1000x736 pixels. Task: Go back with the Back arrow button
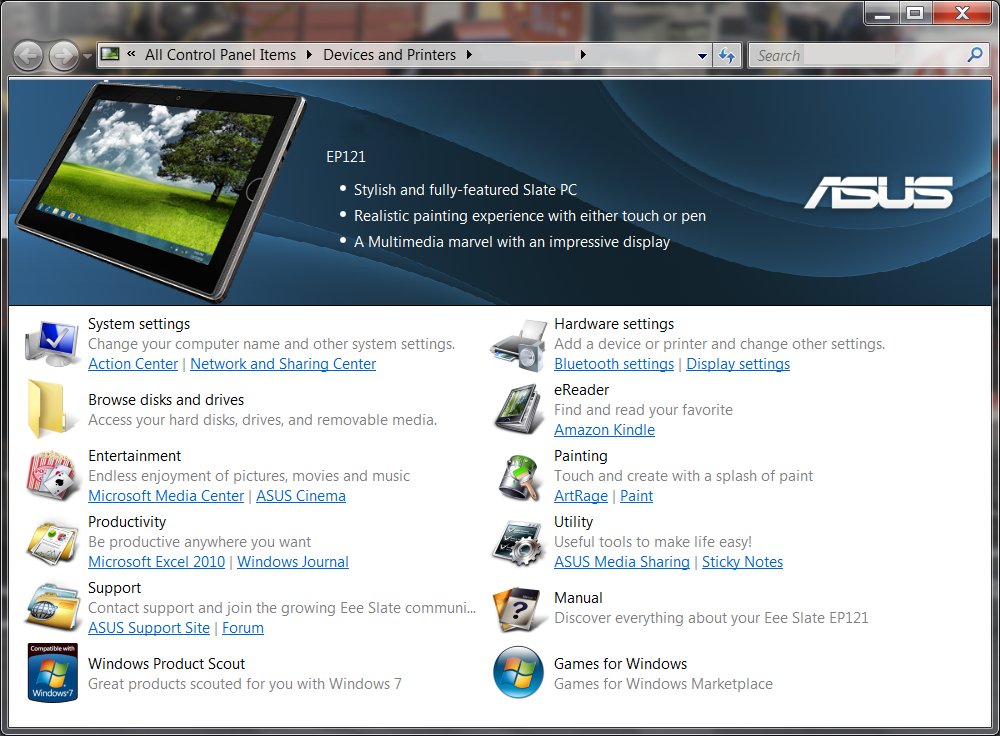pos(28,56)
